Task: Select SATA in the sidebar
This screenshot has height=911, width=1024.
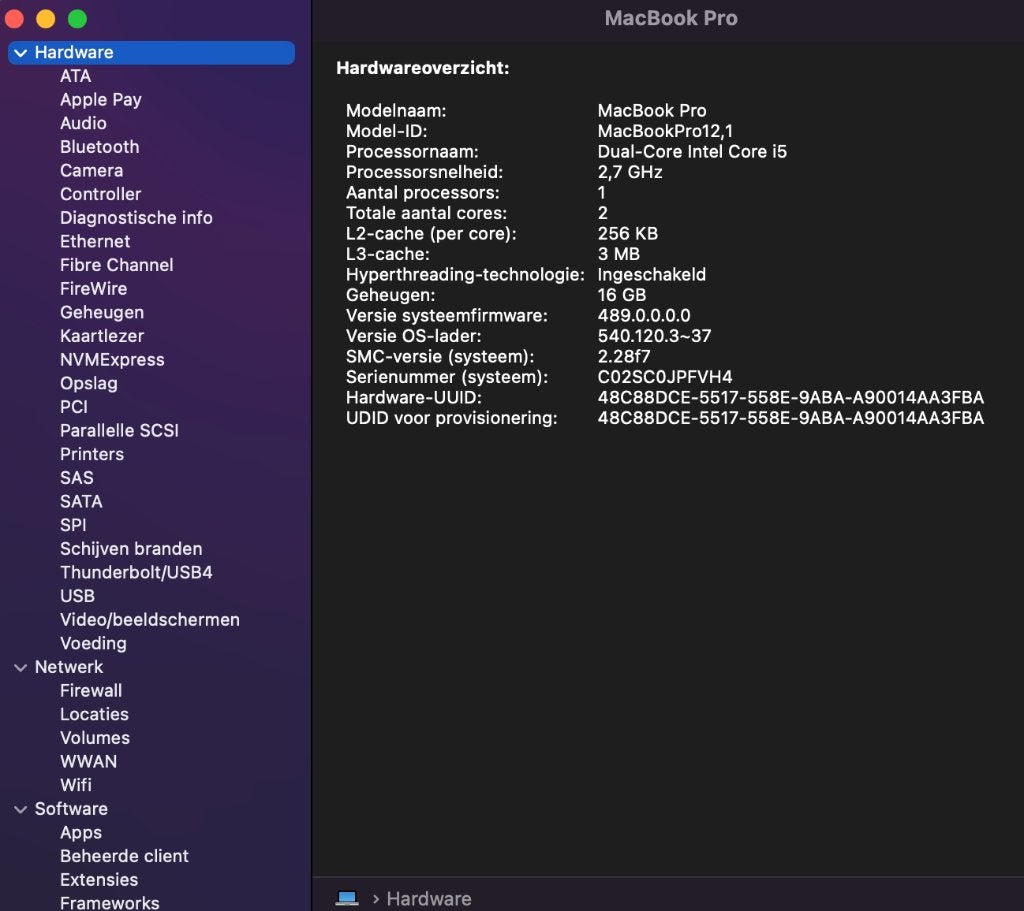Action: [81, 502]
